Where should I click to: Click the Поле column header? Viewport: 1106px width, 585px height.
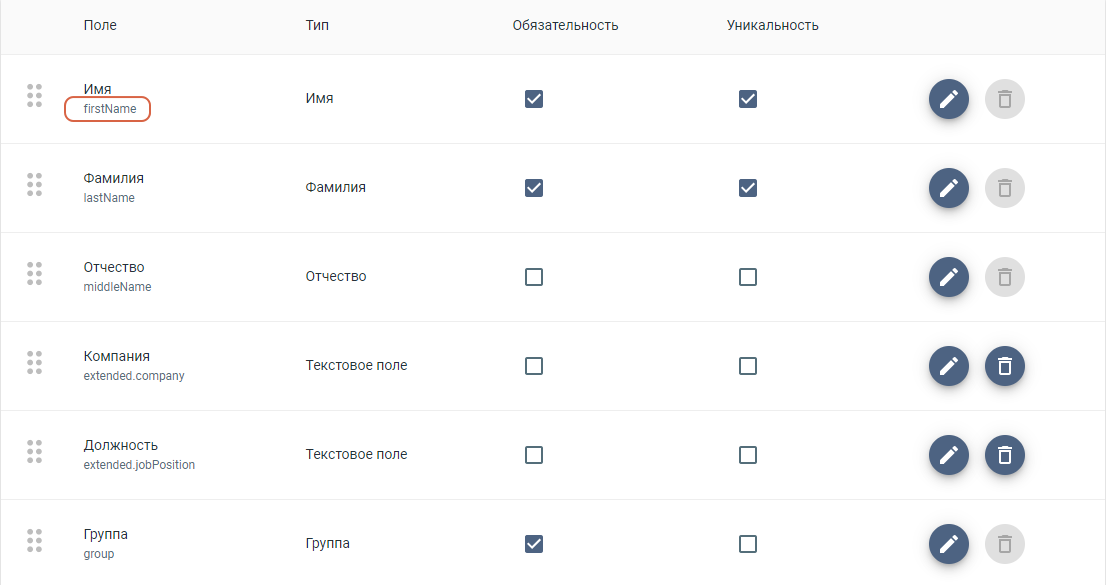[x=100, y=25]
